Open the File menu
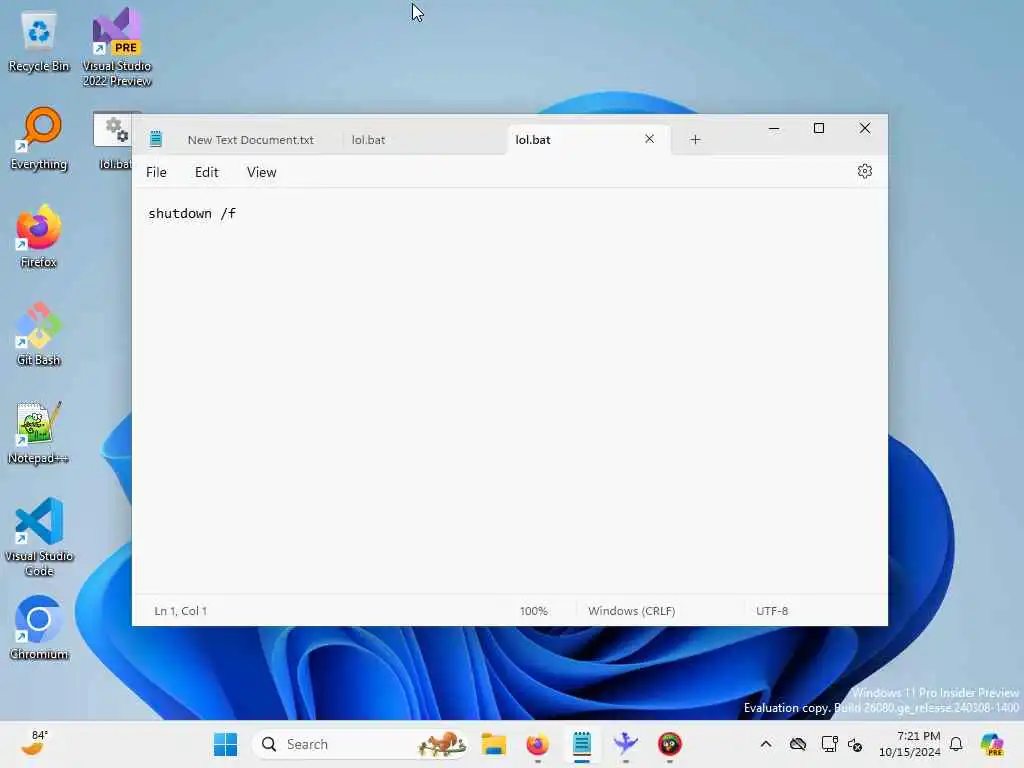The image size is (1024, 768). pos(156,172)
